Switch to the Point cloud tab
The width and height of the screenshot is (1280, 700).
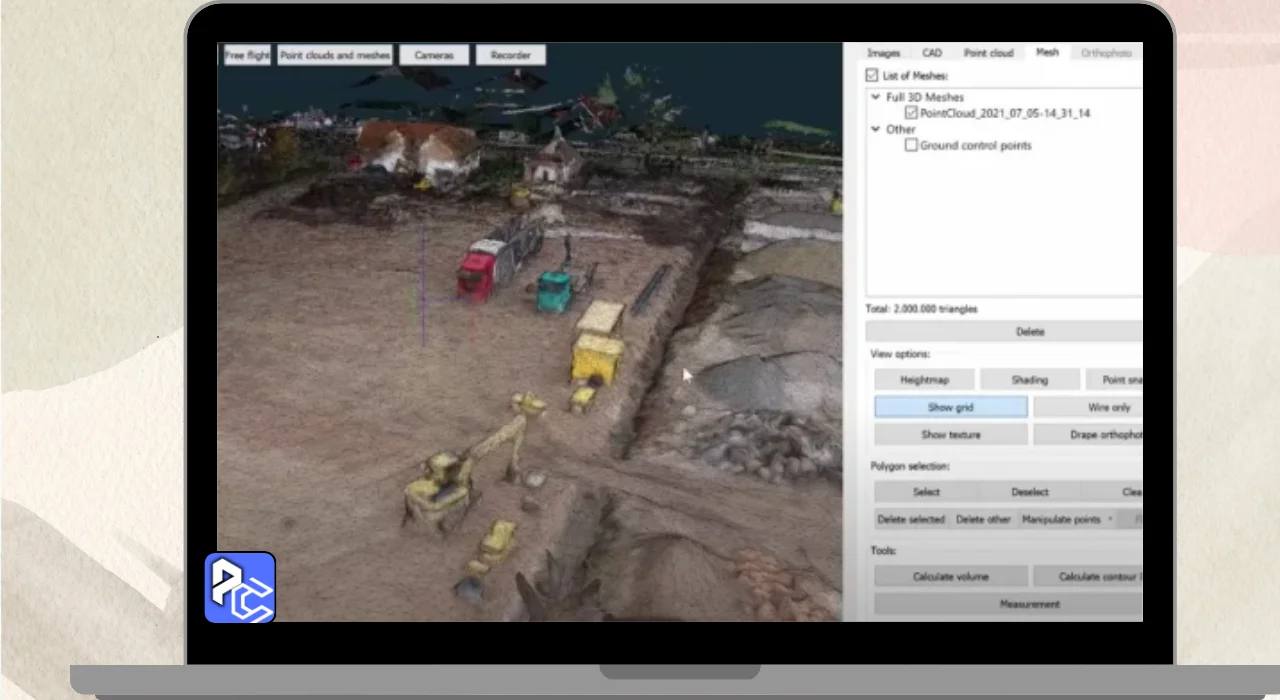click(988, 53)
